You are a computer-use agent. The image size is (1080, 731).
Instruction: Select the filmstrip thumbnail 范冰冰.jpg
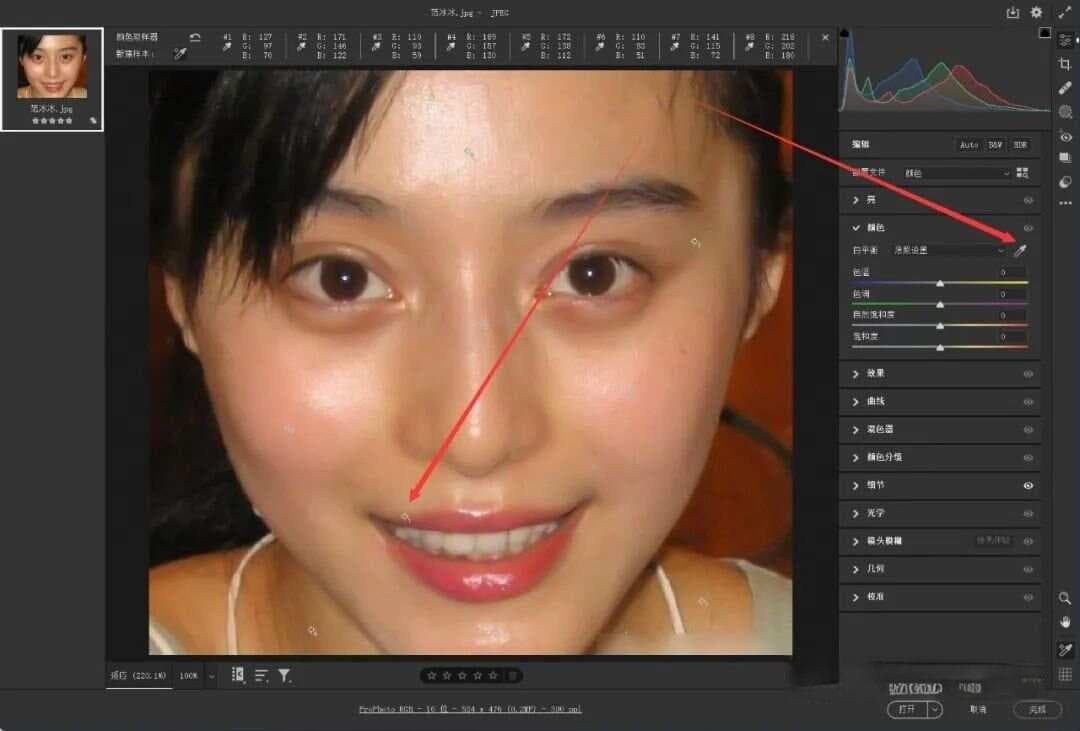(52, 79)
